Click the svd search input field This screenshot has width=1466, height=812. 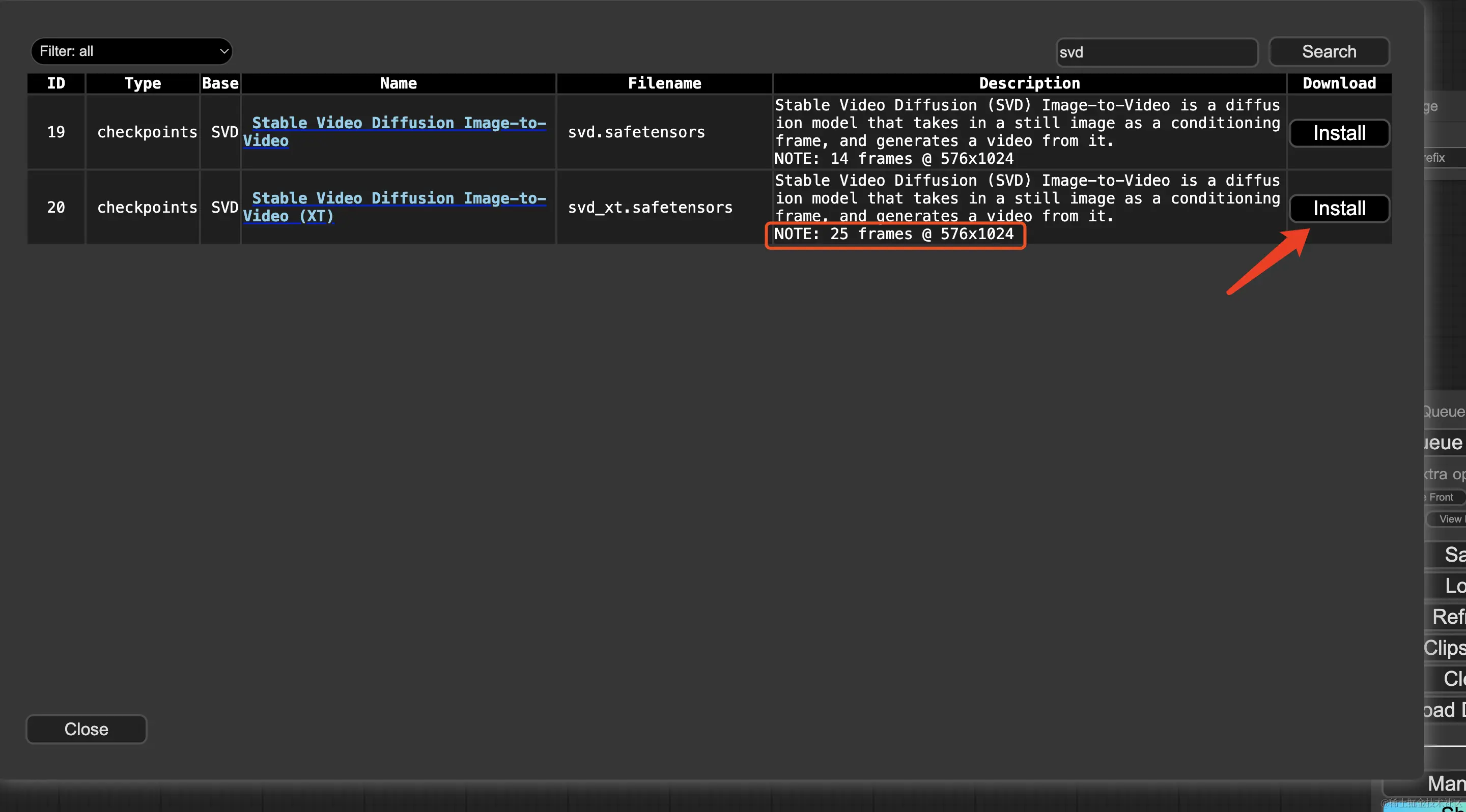1156,52
